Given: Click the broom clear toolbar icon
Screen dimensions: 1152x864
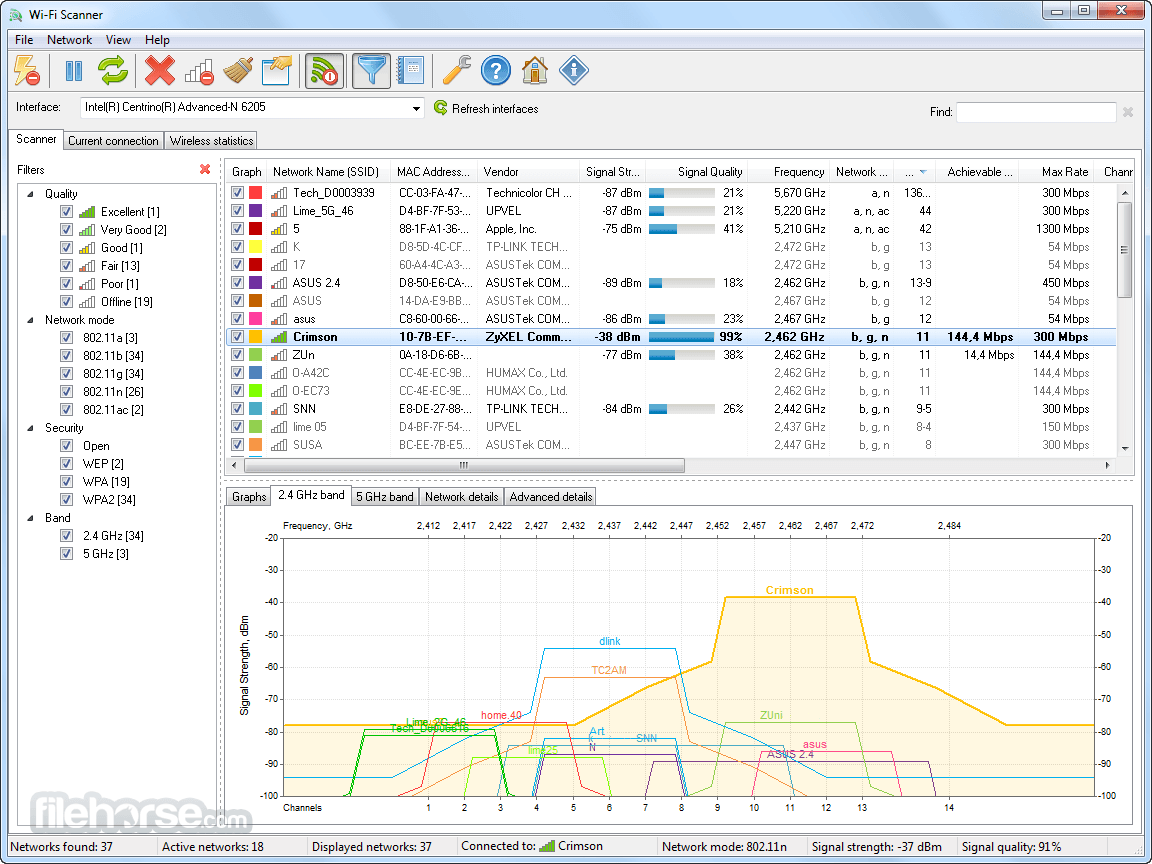Looking at the screenshot, I should point(237,71).
